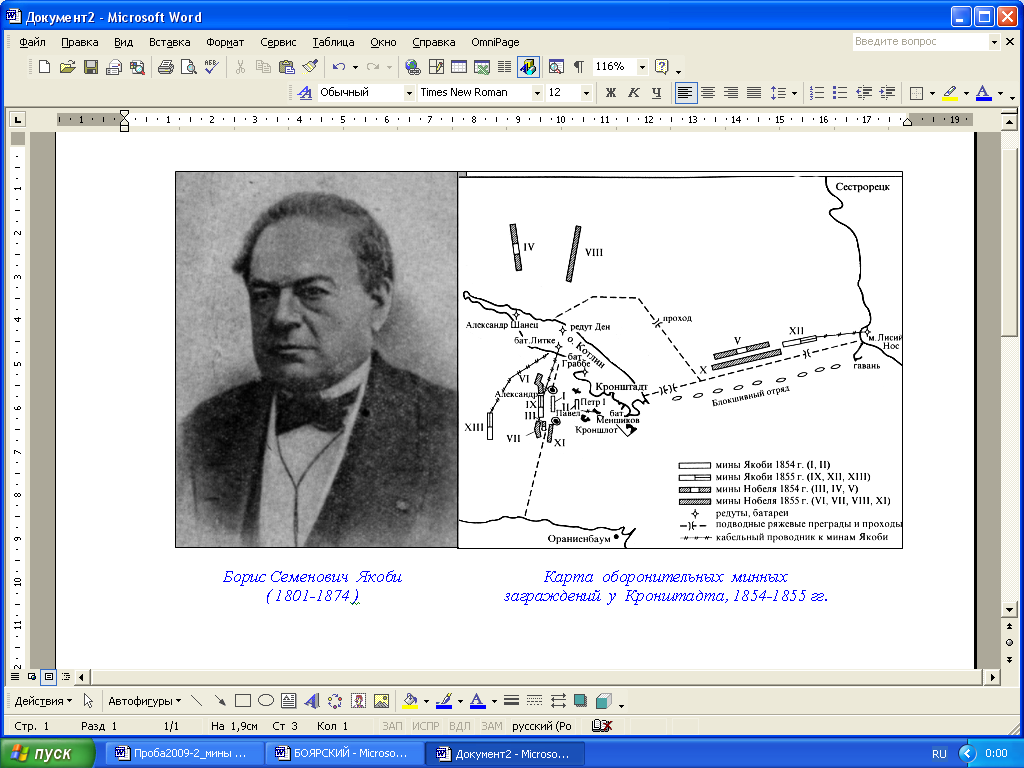This screenshot has width=1024, height=768.
Task: Open Microsoft Word Help
Action: [x=662, y=67]
